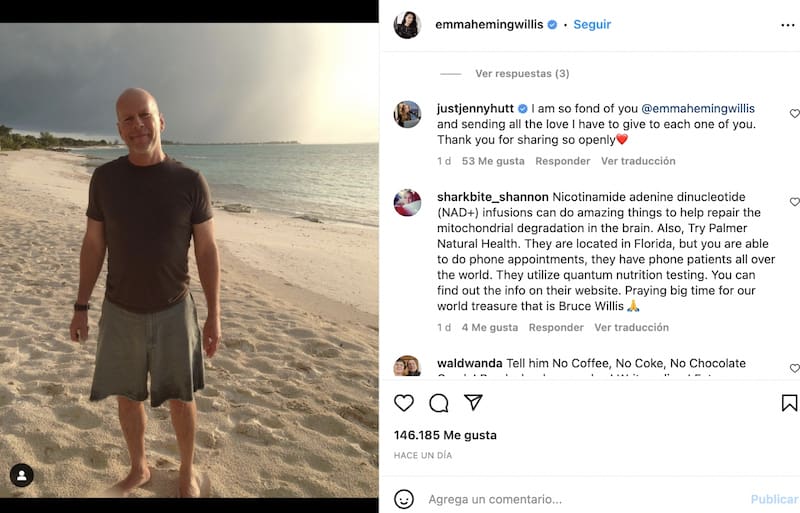This screenshot has height=513, width=800.
Task: Open the three-dot more options menu
Action: pyautogui.click(x=788, y=25)
